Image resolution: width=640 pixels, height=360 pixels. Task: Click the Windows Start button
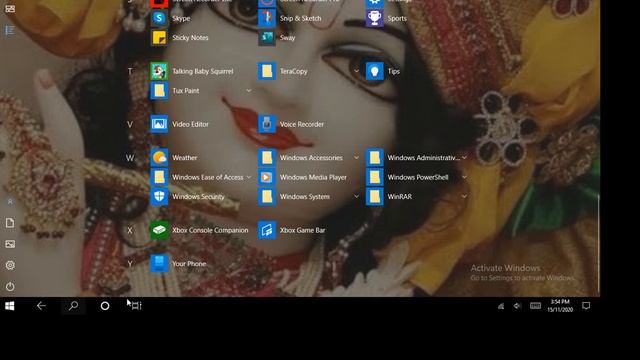pos(10,306)
